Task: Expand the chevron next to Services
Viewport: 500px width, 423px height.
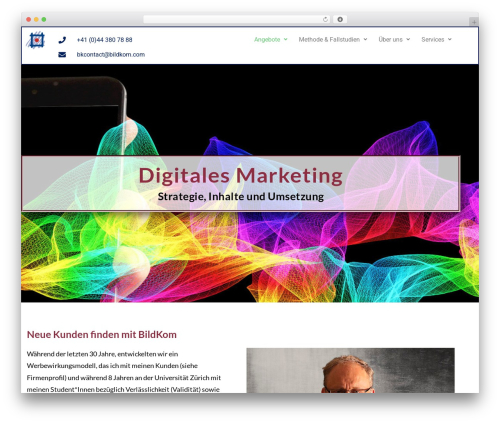Action: [450, 39]
